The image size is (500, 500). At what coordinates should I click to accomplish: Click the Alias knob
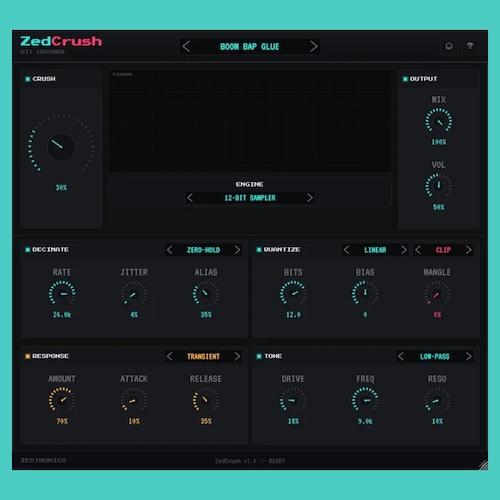[x=206, y=293]
